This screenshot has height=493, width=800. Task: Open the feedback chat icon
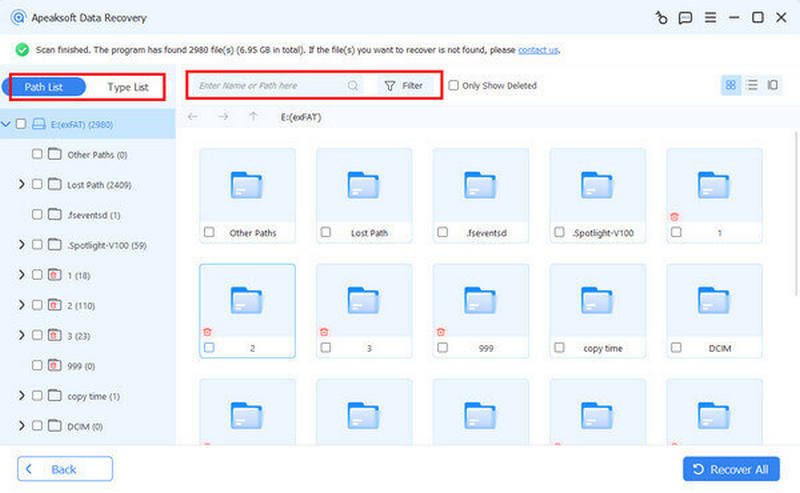point(685,18)
